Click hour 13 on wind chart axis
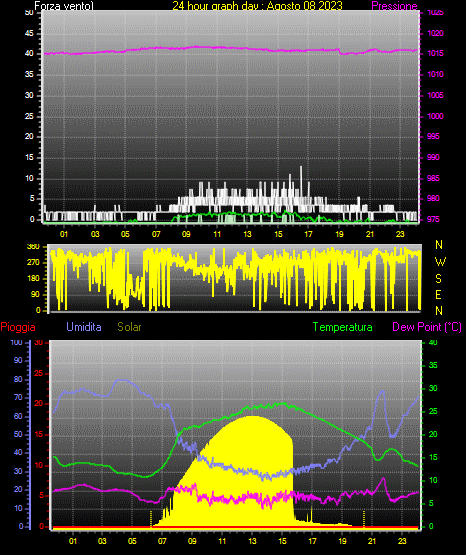 [x=247, y=234]
